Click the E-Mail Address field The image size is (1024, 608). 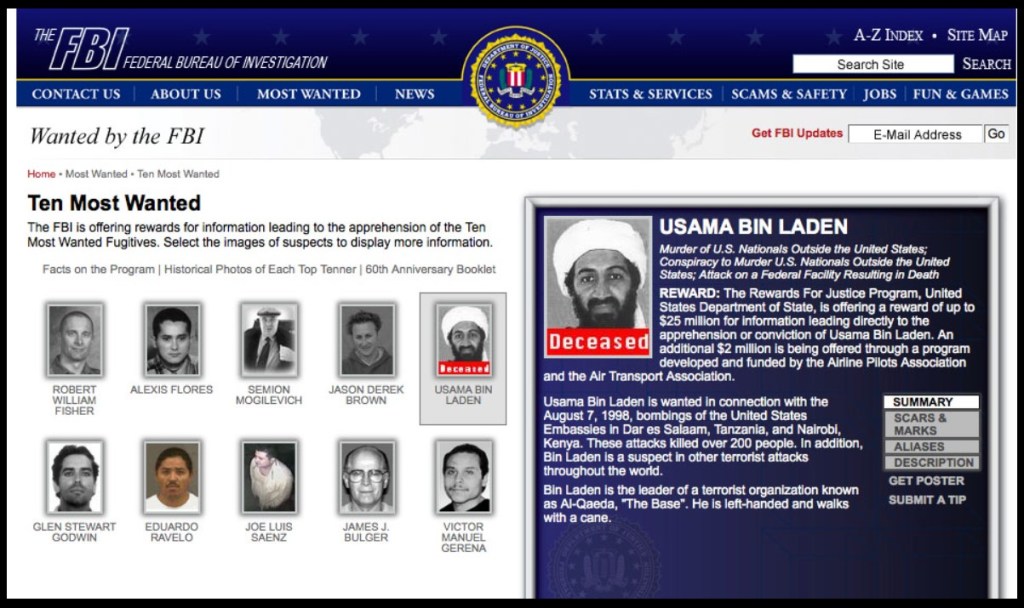[916, 135]
